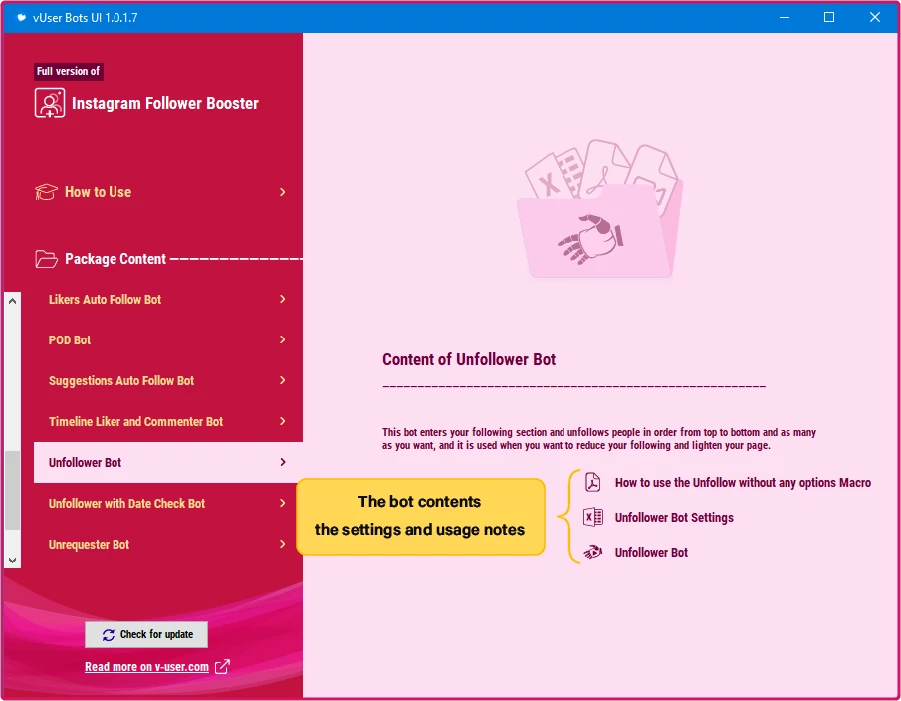The image size is (901, 701).
Task: Click the graduation cap How to Use icon
Action: point(46,192)
